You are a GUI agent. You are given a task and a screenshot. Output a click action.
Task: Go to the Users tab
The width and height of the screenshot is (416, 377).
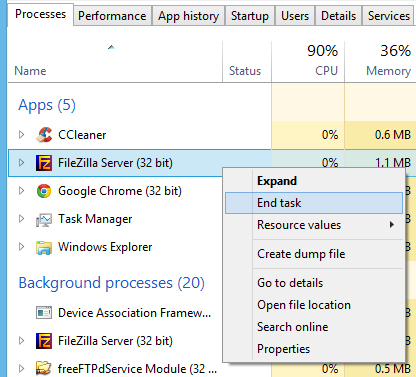[x=295, y=16]
